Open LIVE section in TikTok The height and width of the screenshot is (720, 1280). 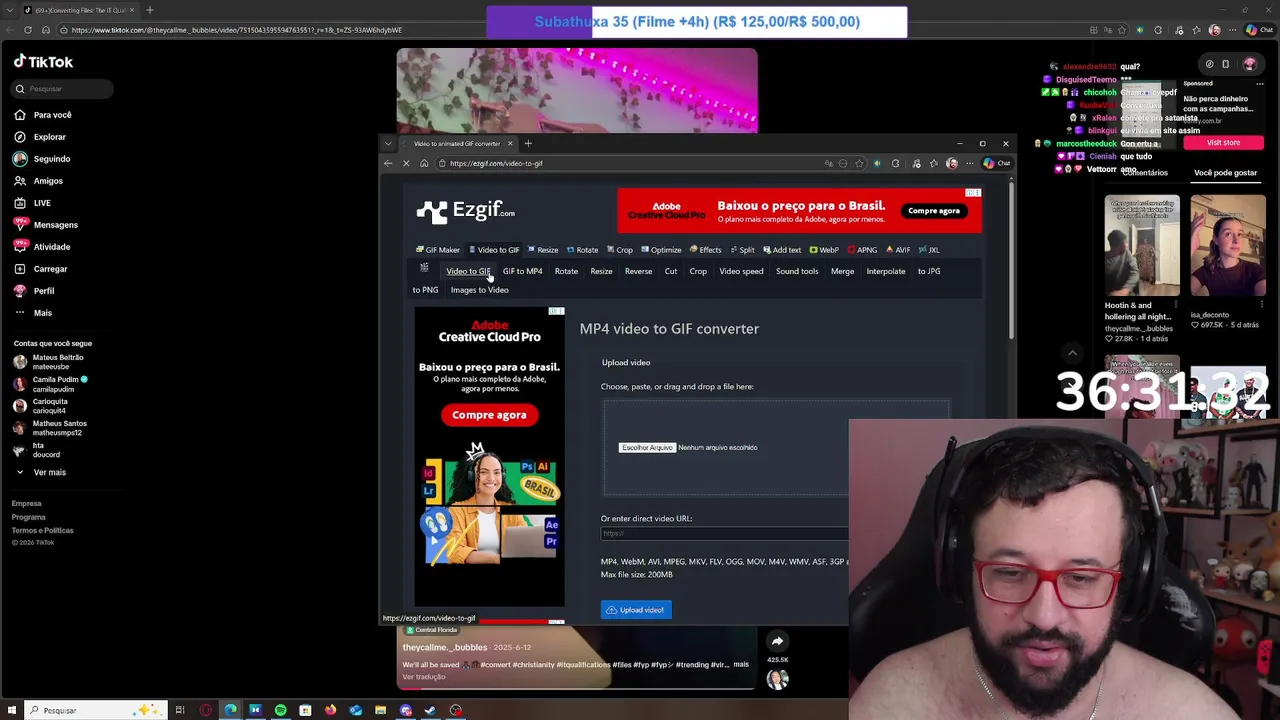[32, 203]
